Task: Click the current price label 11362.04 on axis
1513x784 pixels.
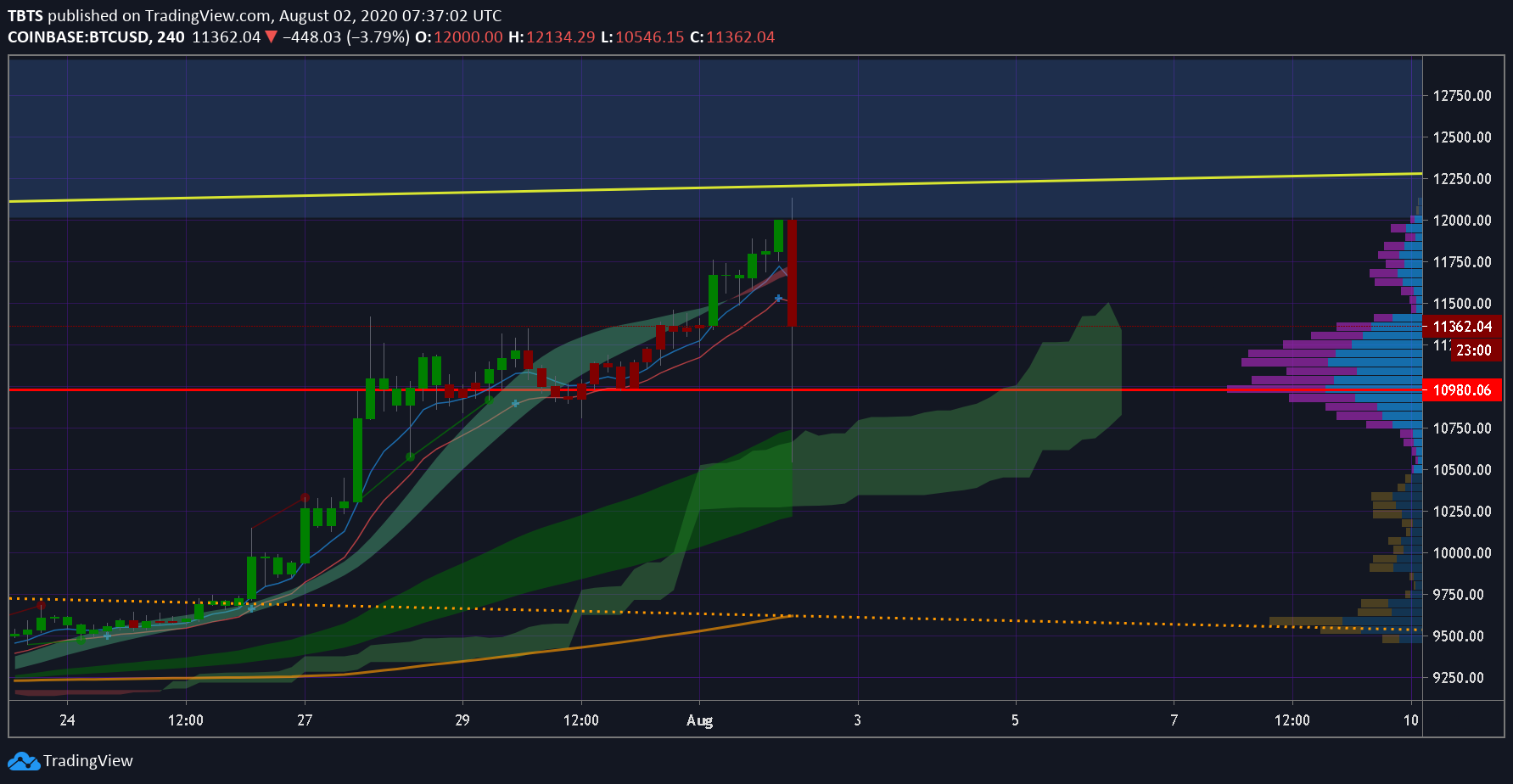Action: [x=1462, y=327]
